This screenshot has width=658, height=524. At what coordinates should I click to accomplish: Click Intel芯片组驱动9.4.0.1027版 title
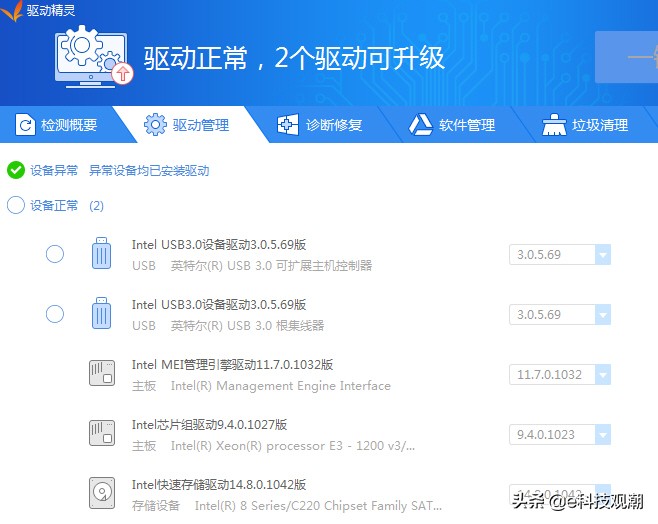point(209,425)
